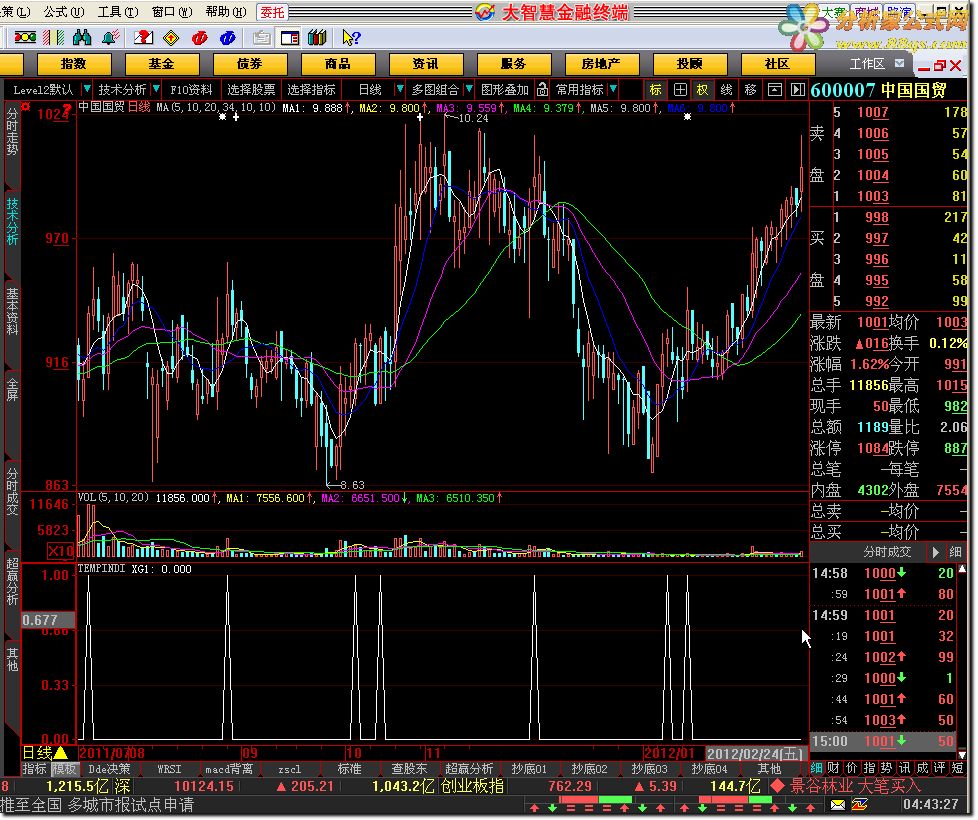Switch to the macd背离 indicator tab
Screen dimensions: 978x820
229,769
